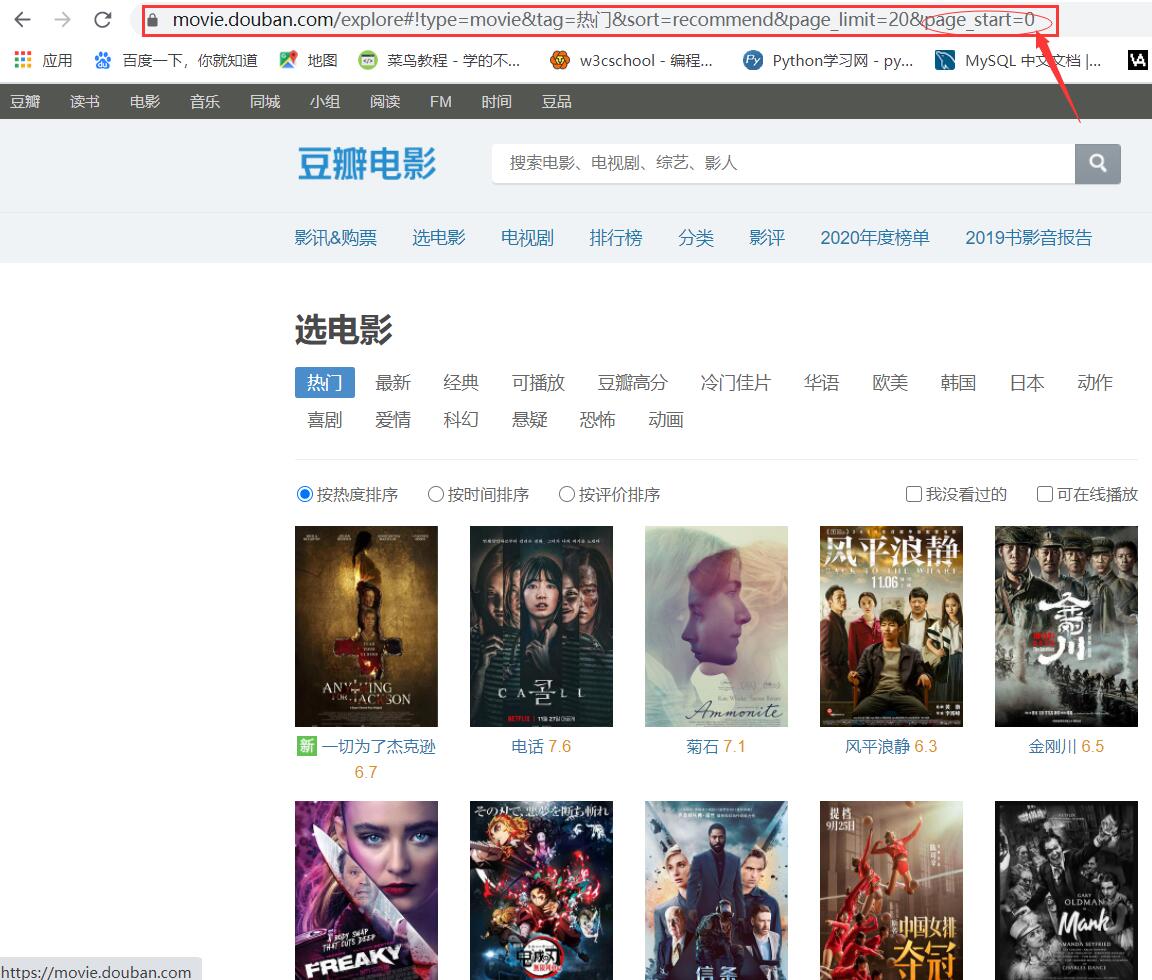Select the 热门 tag
Viewport: 1152px width, 980px height.
[325, 383]
